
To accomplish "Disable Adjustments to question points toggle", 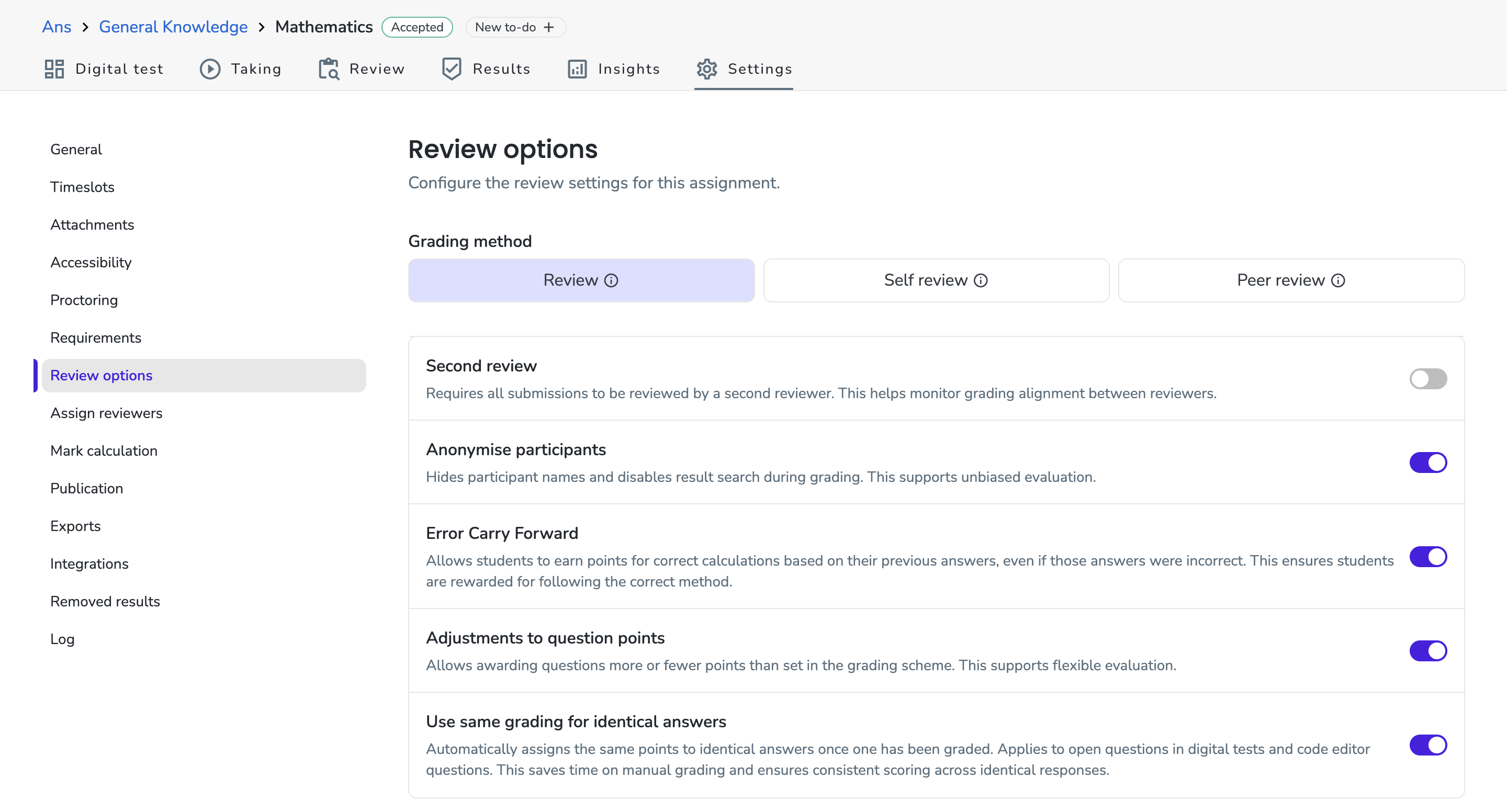I will pyautogui.click(x=1428, y=650).
